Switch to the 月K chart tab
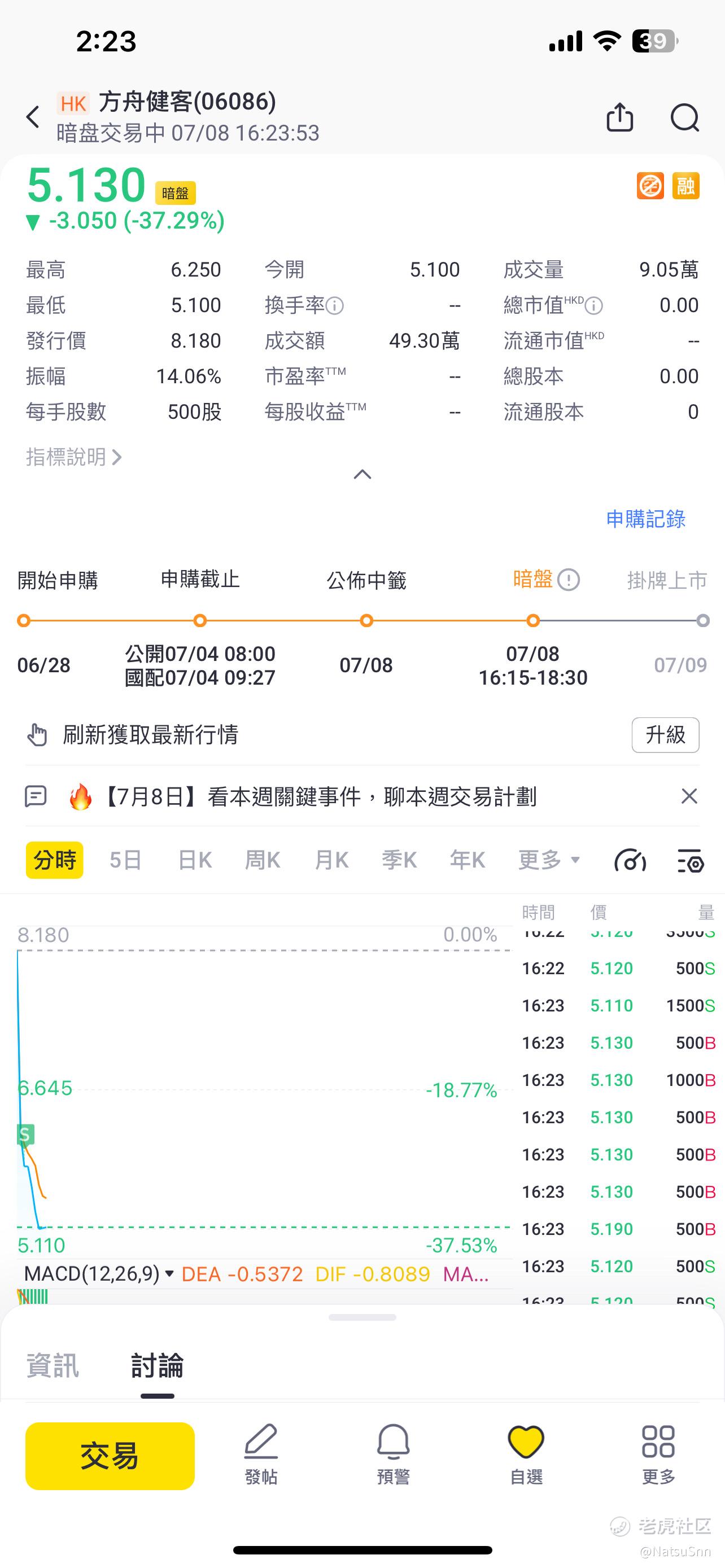 (331, 860)
